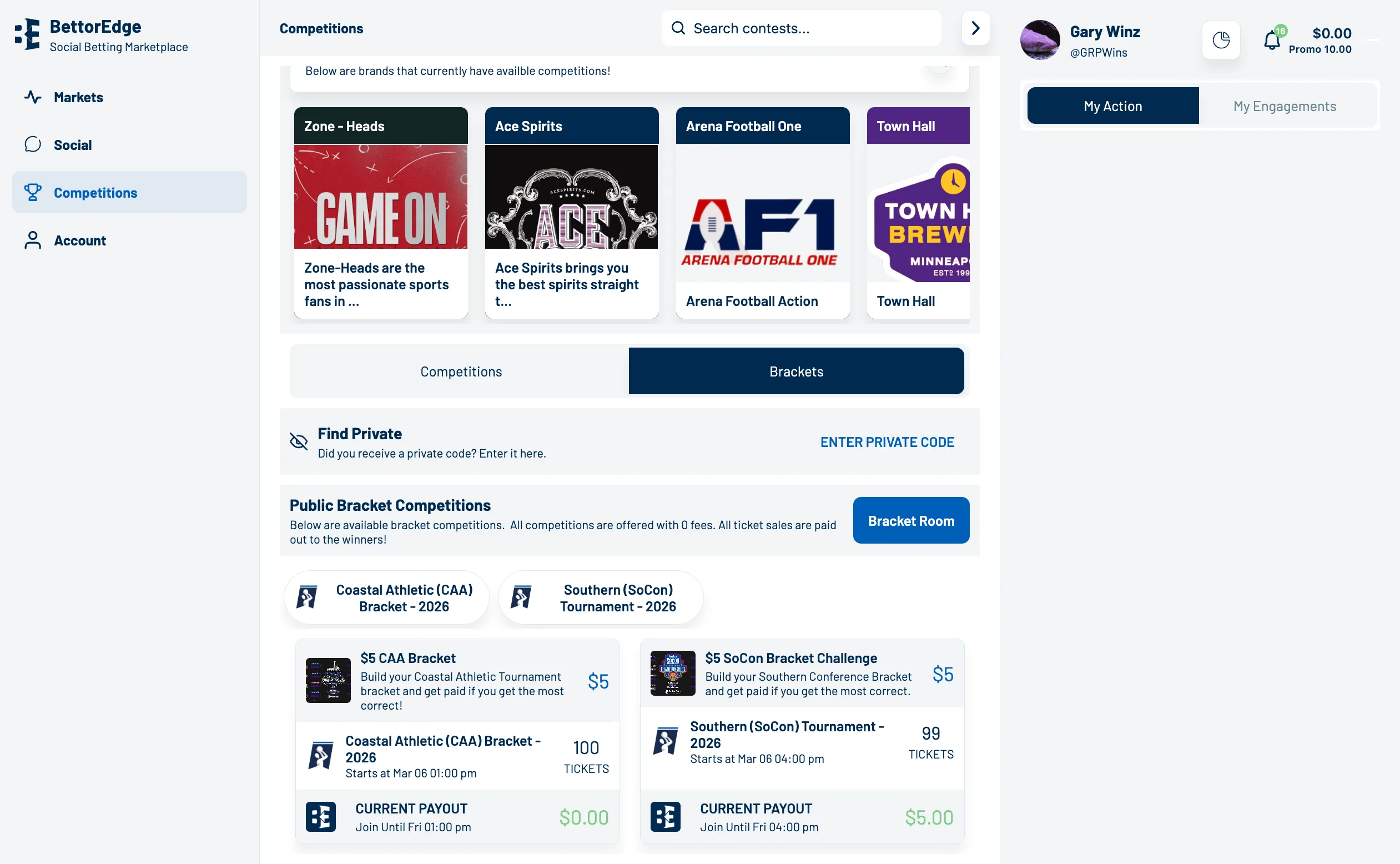
Task: Click the @GRPWins username
Action: [x=1099, y=53]
